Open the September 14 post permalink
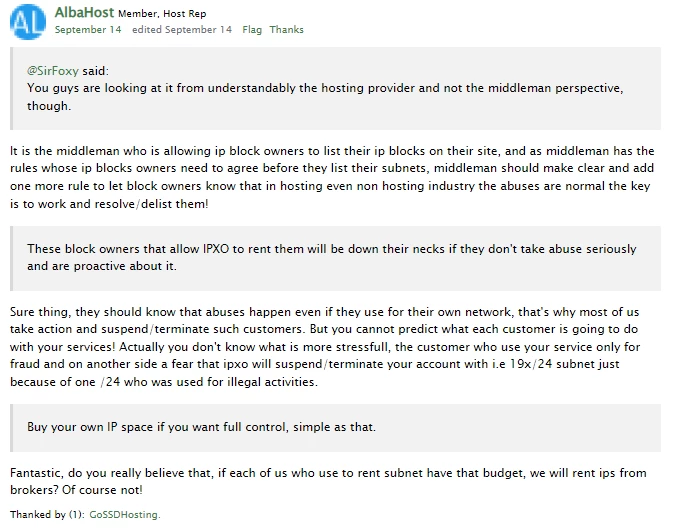The image size is (677, 528). tap(88, 30)
